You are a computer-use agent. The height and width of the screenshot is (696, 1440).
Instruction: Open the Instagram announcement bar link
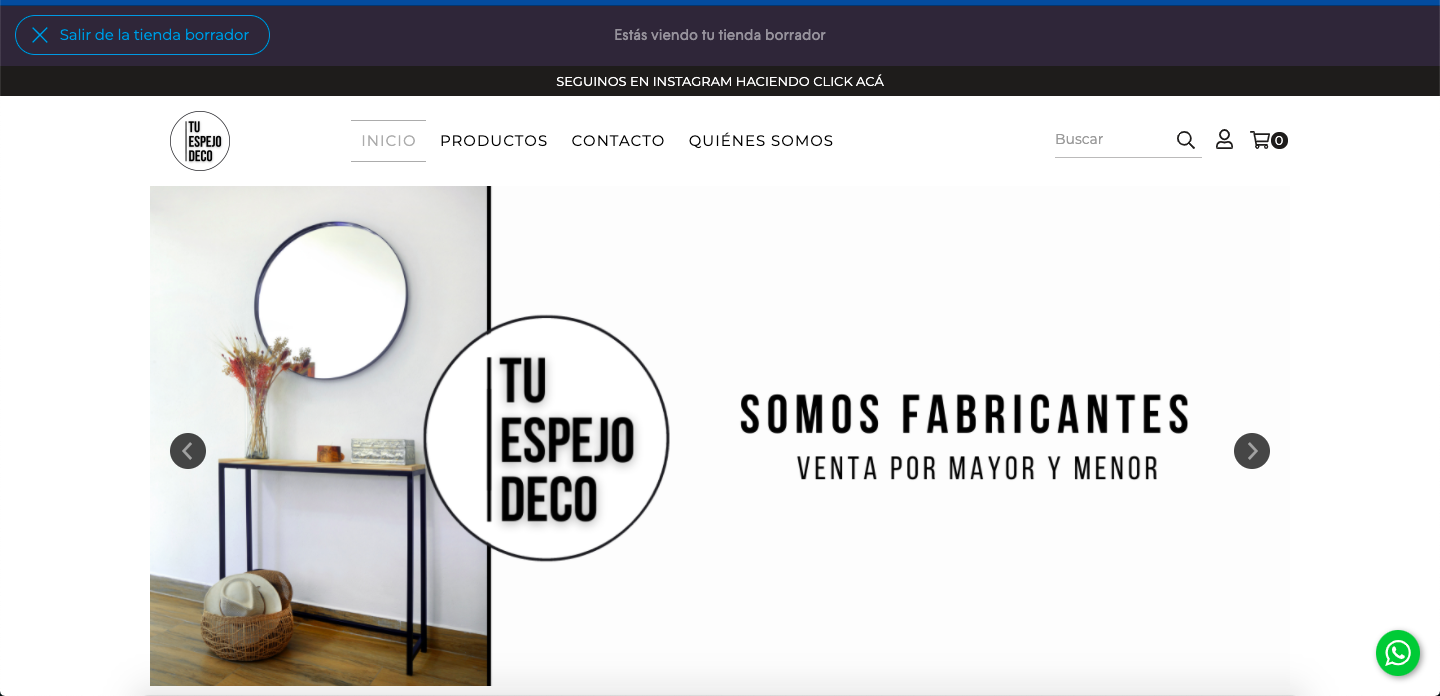(720, 81)
